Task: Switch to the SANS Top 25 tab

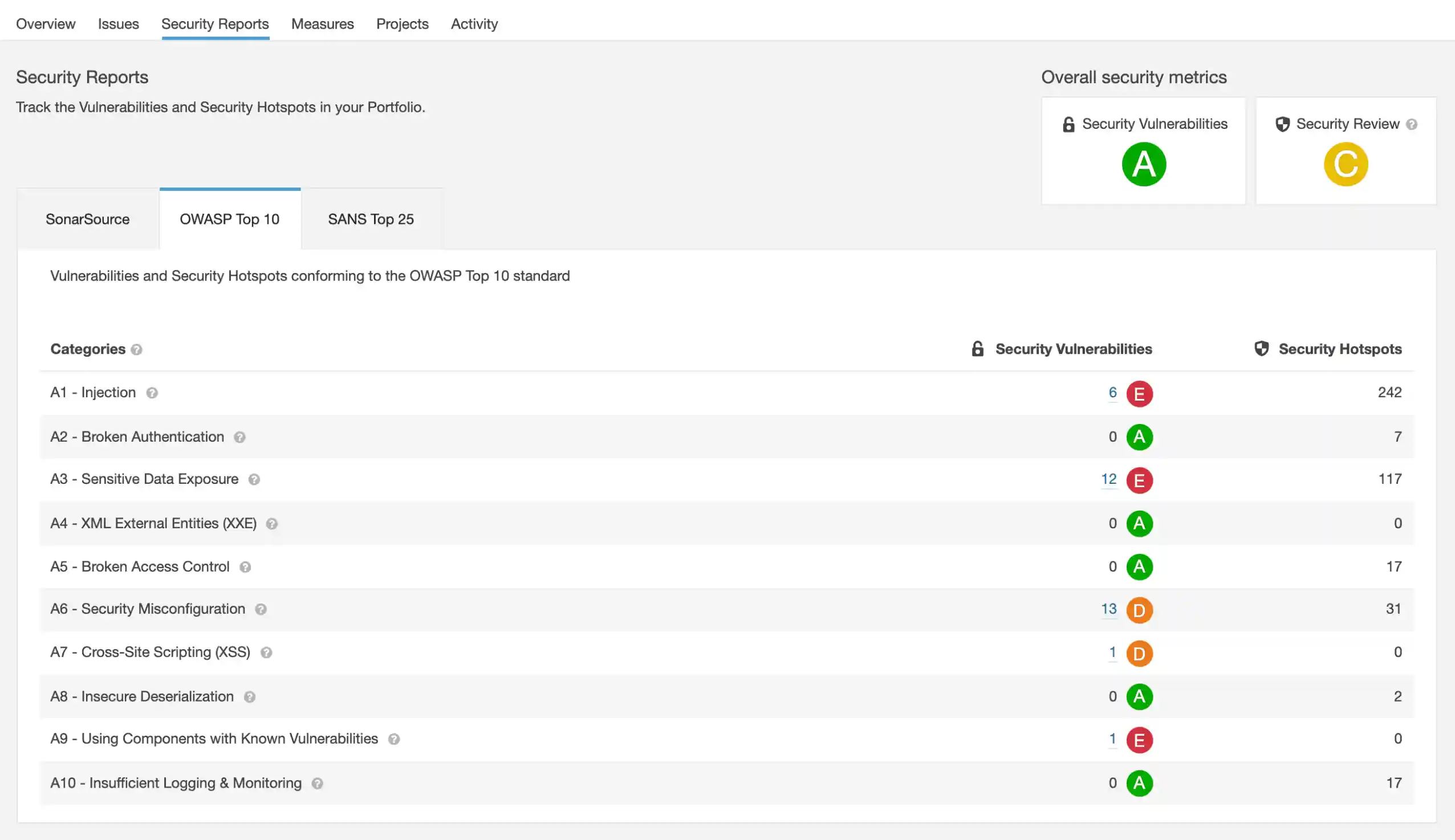Action: click(371, 219)
